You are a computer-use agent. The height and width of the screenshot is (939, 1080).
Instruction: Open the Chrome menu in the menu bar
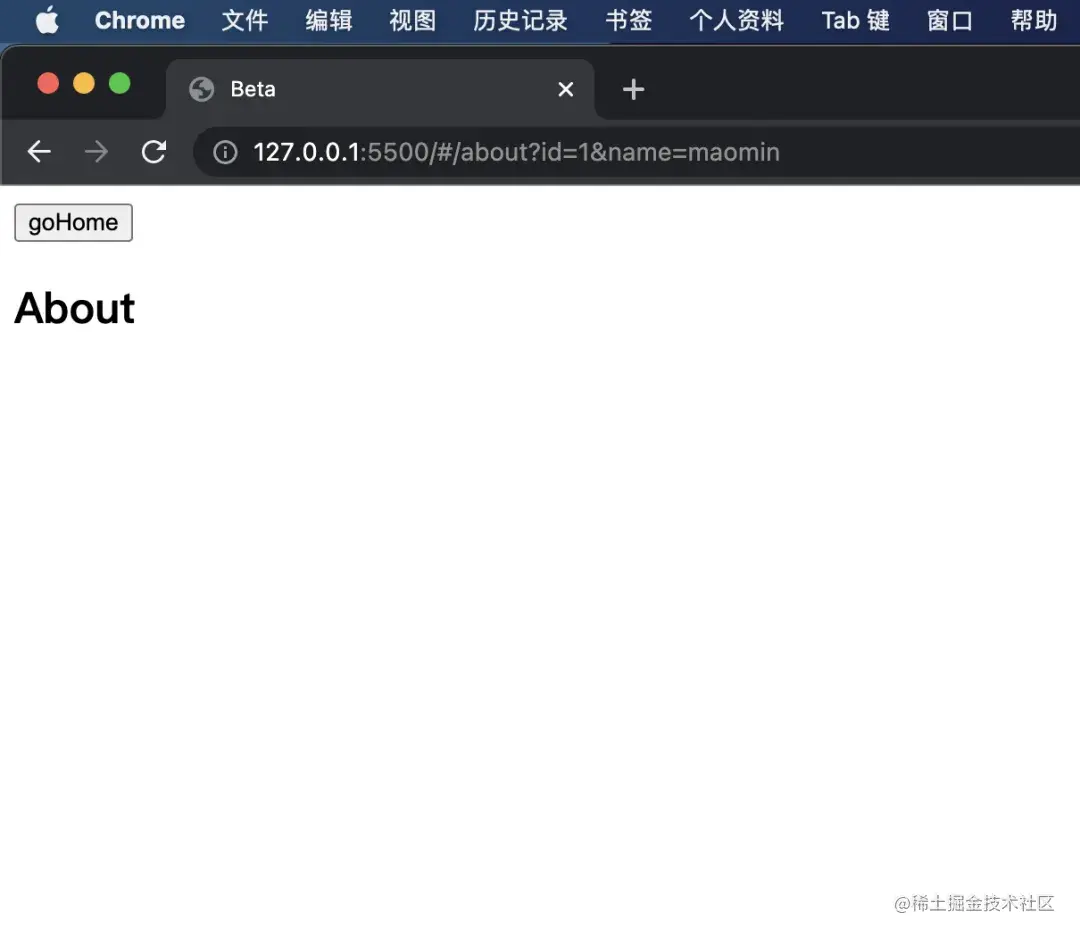139,20
